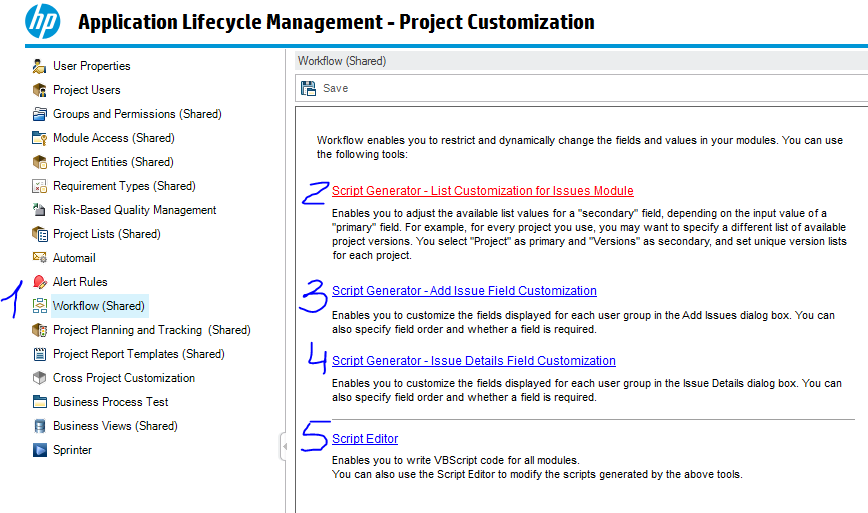Click the Alert Rules bell icon

(40, 282)
